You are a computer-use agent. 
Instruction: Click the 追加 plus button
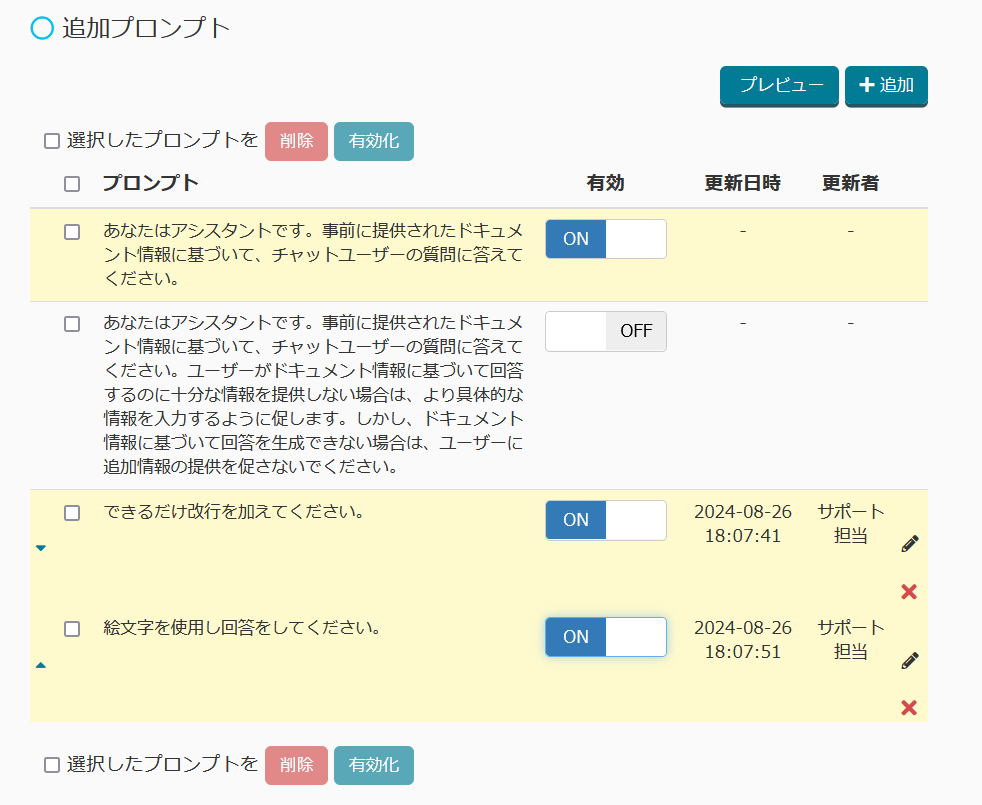point(886,86)
